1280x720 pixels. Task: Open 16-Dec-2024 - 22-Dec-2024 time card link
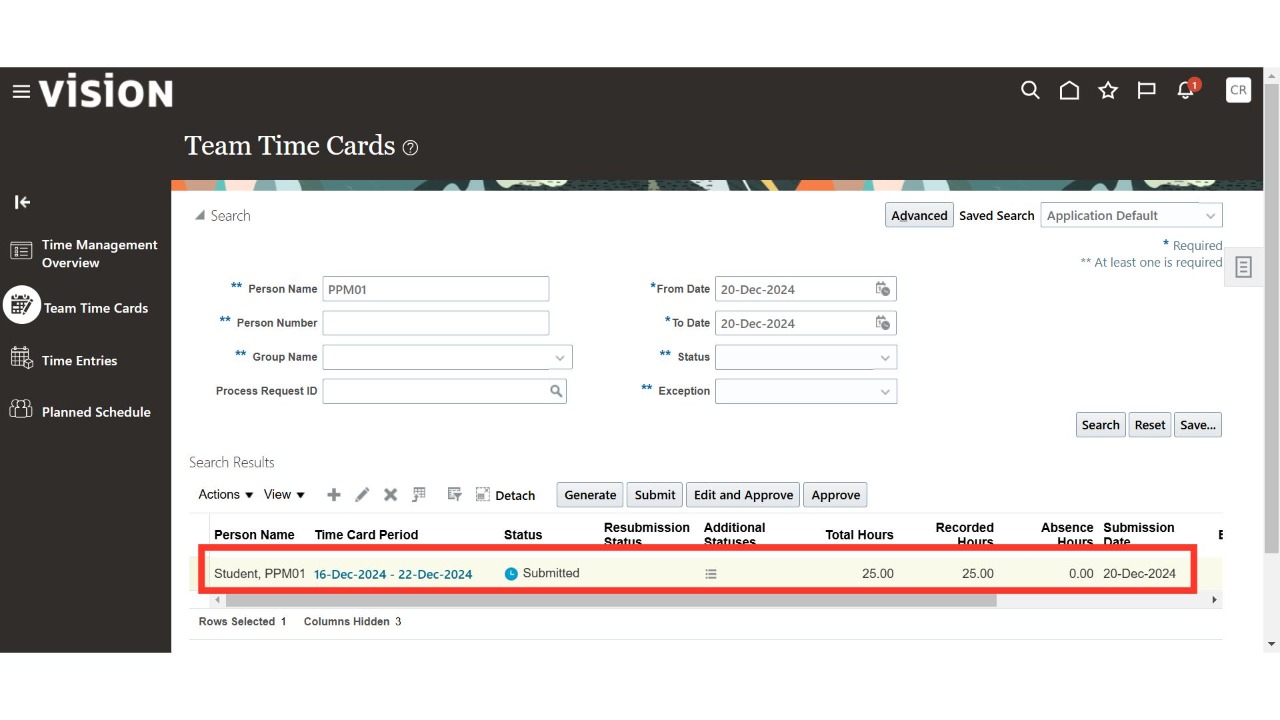click(393, 574)
